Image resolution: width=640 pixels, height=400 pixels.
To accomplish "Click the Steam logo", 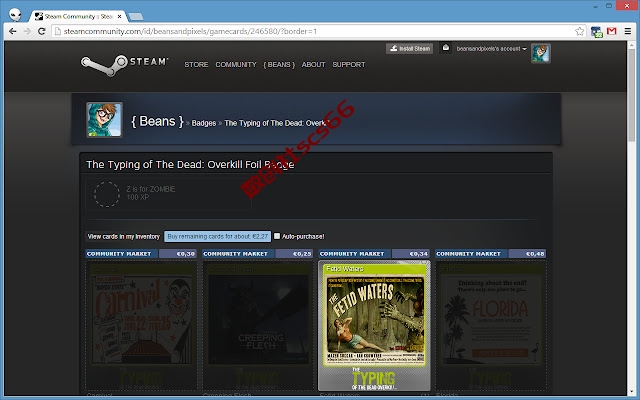I will pos(124,65).
